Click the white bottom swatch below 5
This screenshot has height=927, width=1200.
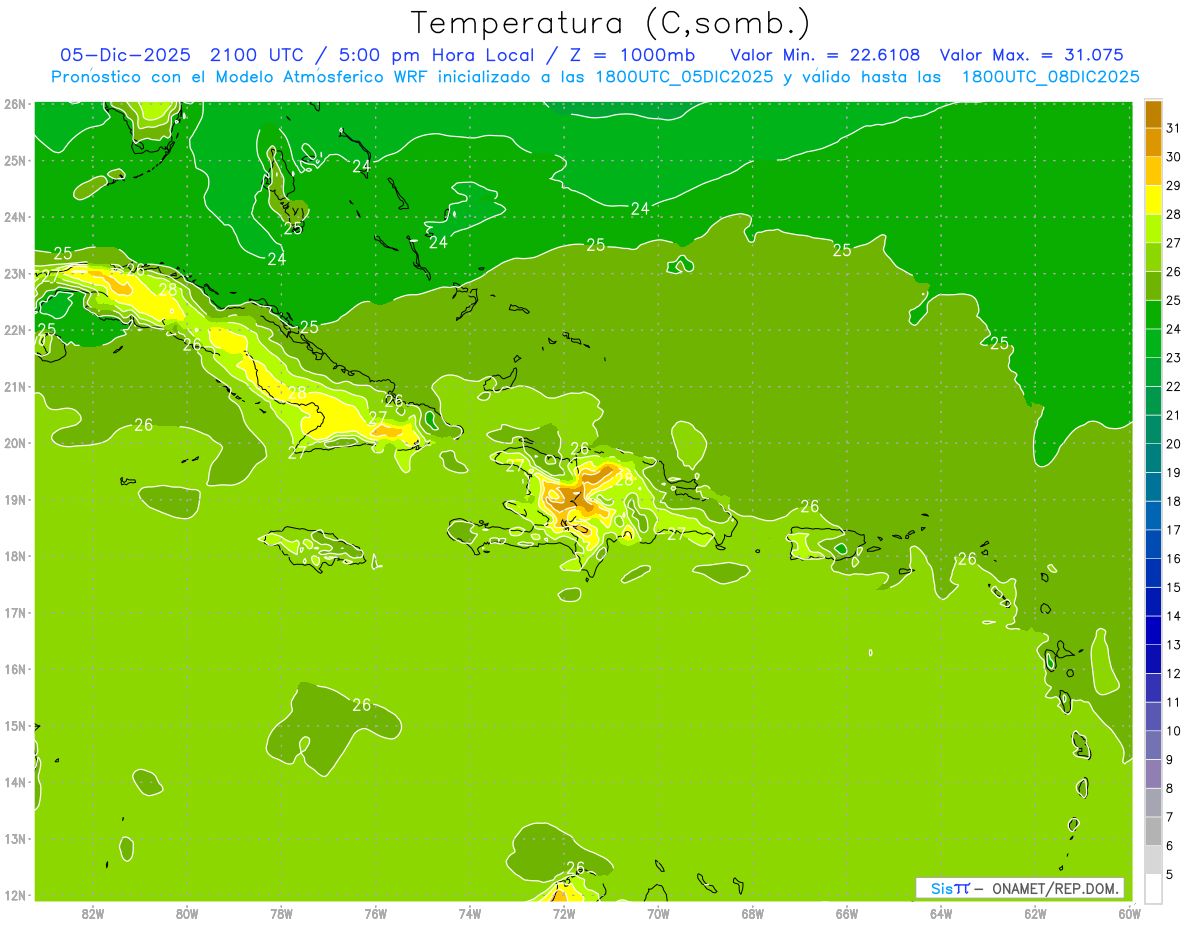pyautogui.click(x=1153, y=888)
